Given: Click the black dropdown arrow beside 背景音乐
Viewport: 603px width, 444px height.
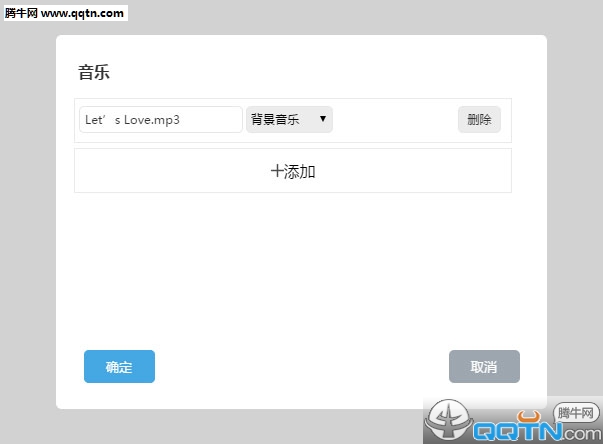Looking at the screenshot, I should [x=322, y=120].
